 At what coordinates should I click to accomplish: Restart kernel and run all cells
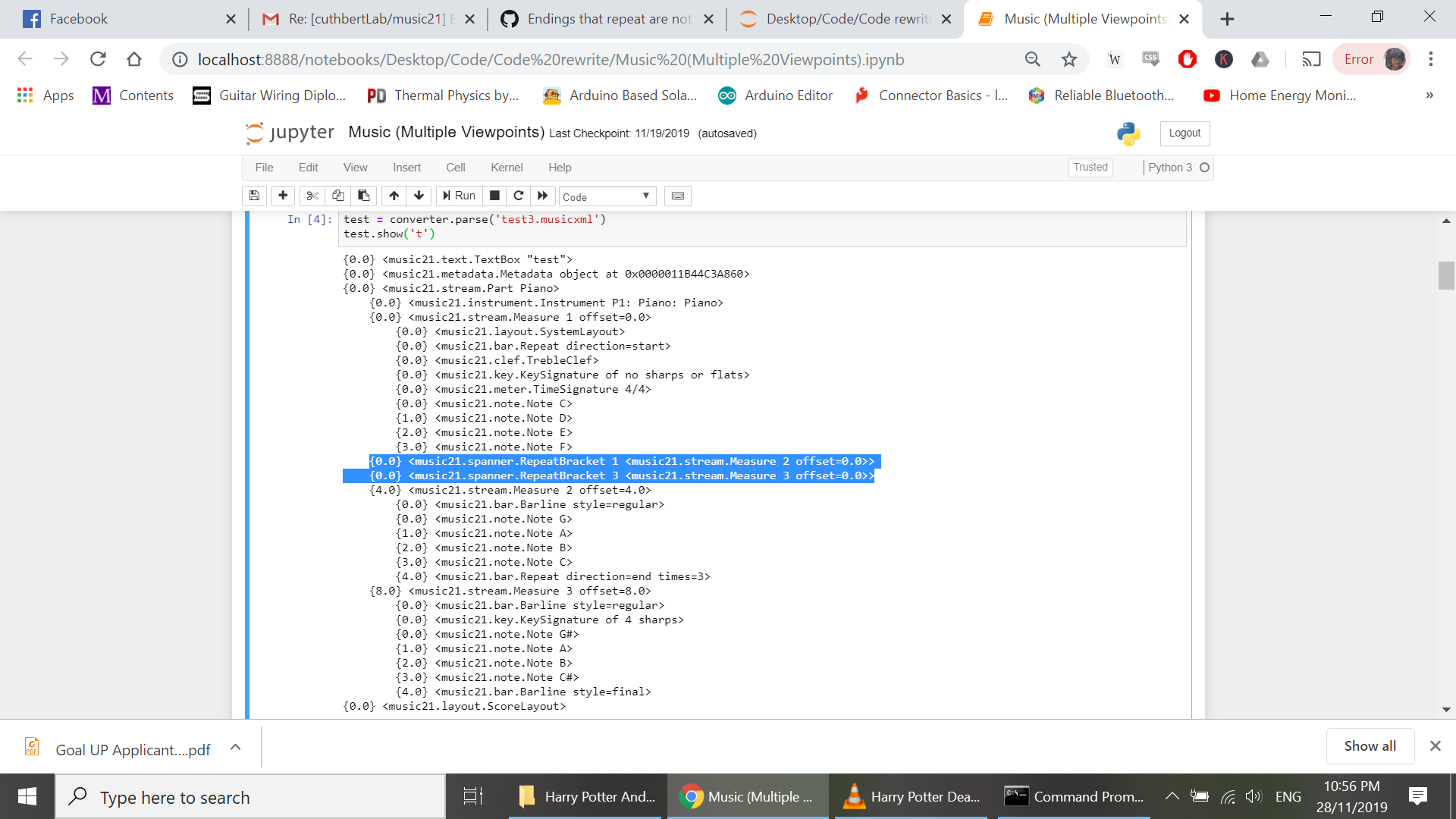point(542,196)
